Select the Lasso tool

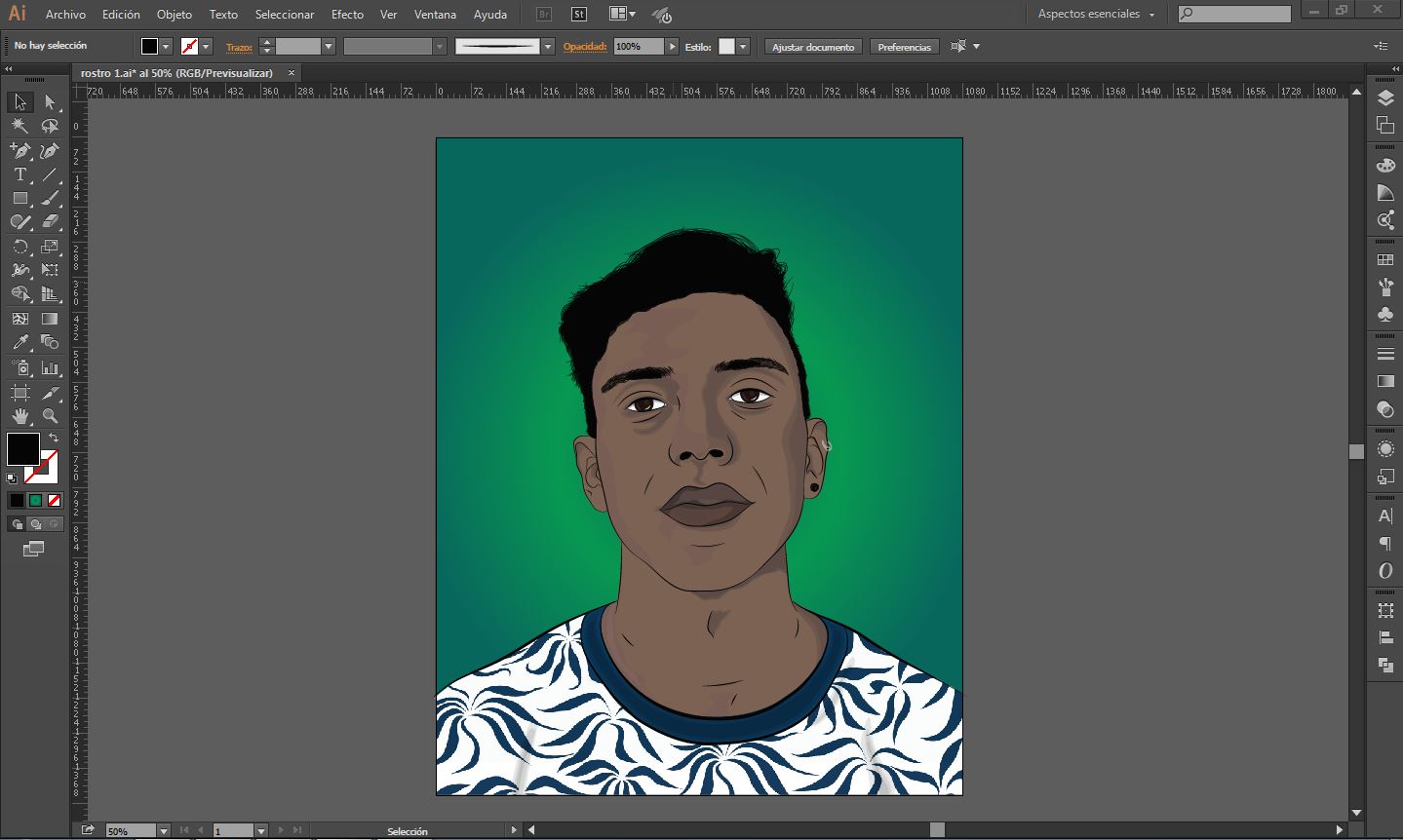click(x=50, y=127)
